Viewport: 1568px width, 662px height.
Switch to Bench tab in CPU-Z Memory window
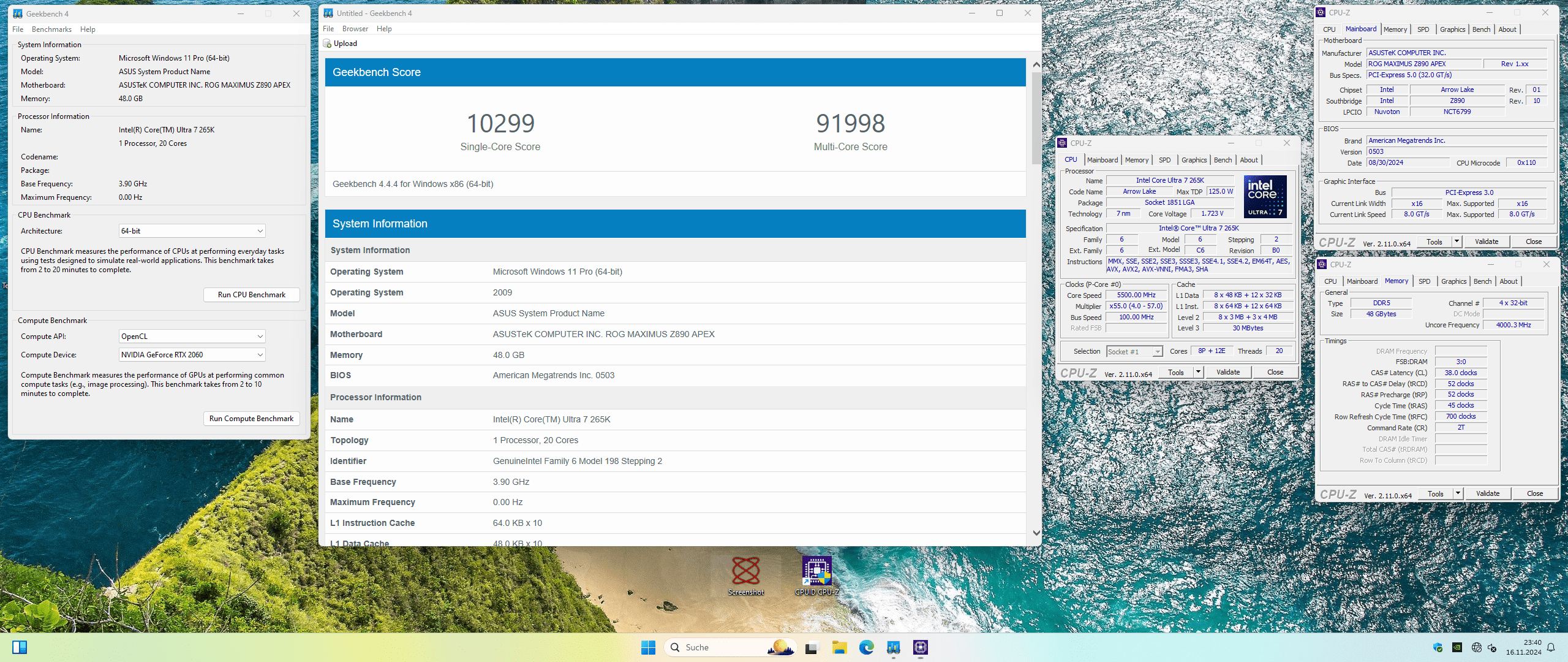[x=1482, y=281]
